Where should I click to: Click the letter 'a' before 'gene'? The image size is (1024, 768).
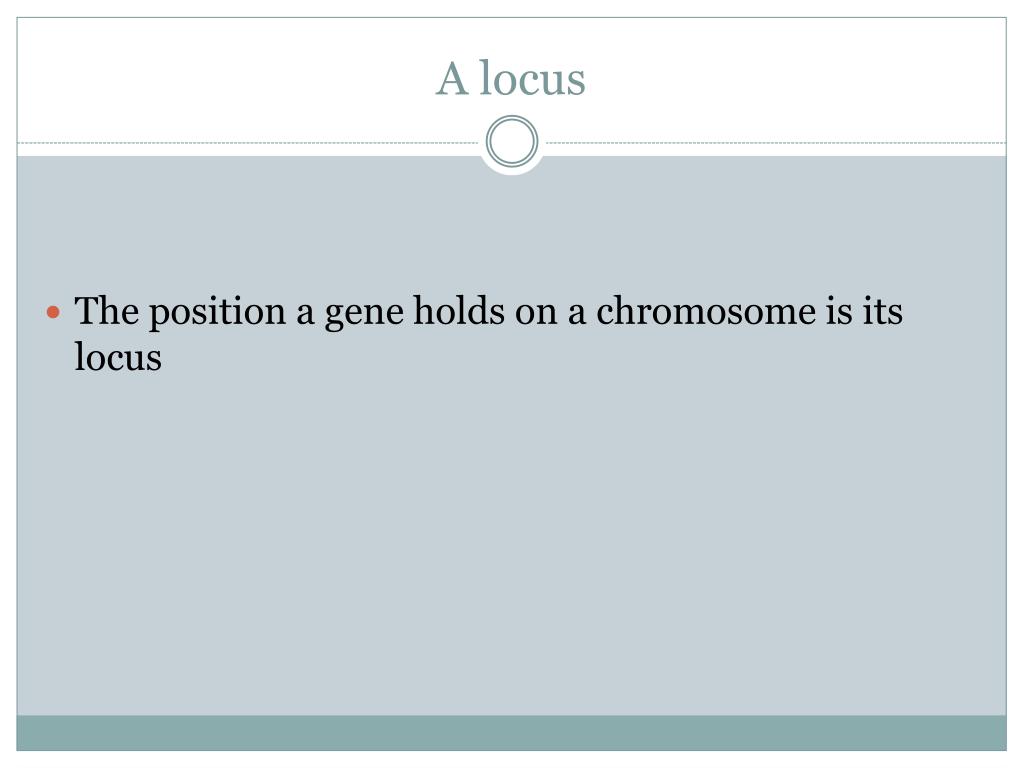(x=305, y=313)
